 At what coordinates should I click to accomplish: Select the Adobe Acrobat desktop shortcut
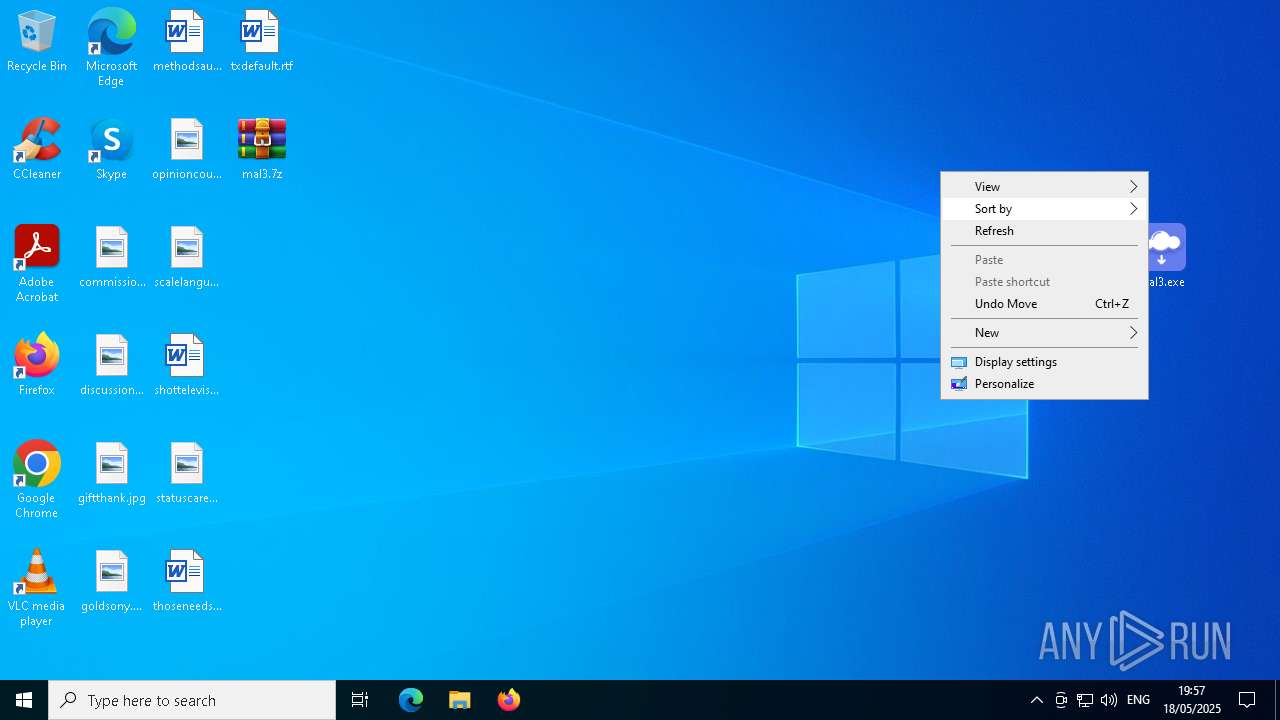[37, 263]
